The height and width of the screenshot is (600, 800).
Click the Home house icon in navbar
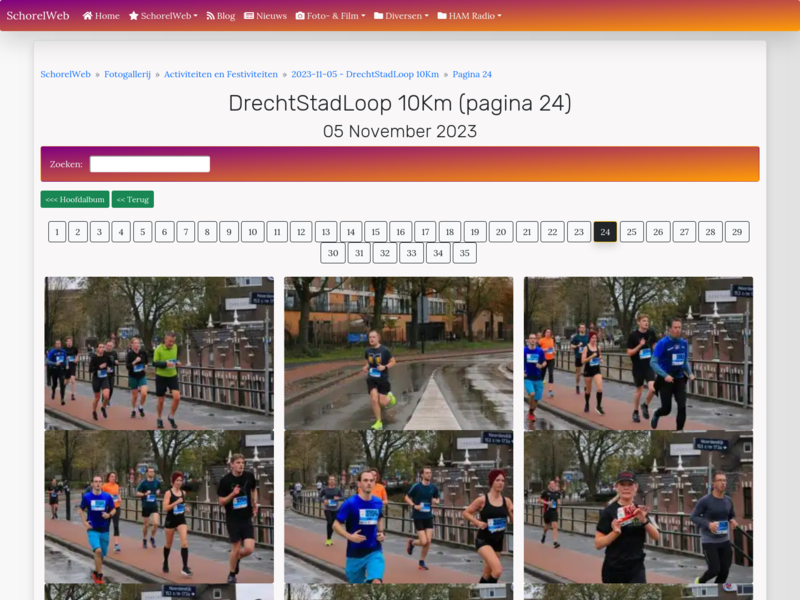coord(88,16)
